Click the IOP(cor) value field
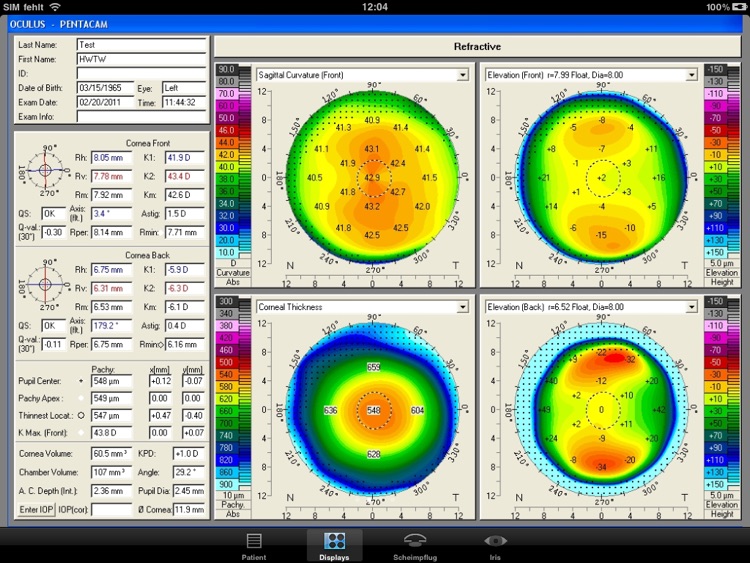The width and height of the screenshot is (750, 563). (x=110, y=510)
